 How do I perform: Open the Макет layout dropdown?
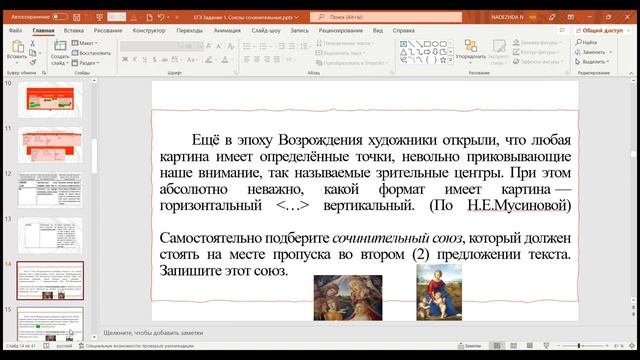coord(85,43)
